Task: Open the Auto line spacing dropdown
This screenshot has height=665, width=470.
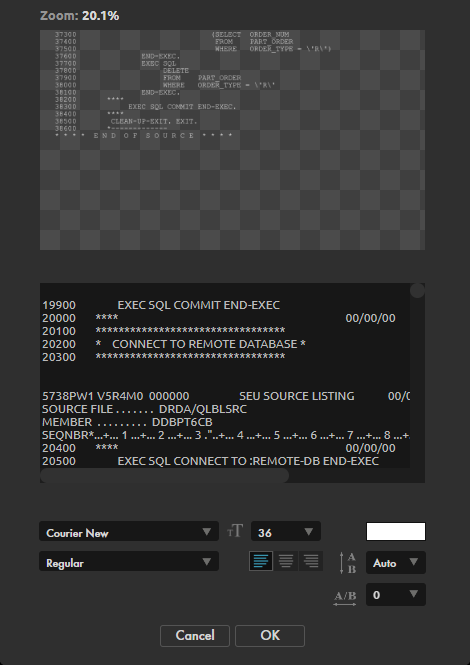Action: 396,562
